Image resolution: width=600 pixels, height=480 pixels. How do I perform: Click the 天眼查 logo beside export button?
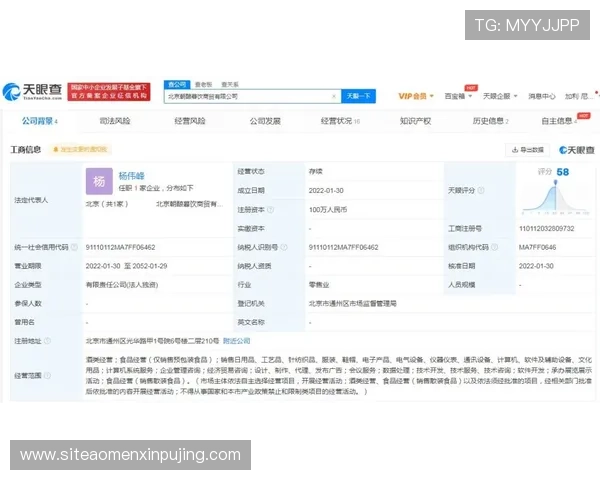click(577, 150)
